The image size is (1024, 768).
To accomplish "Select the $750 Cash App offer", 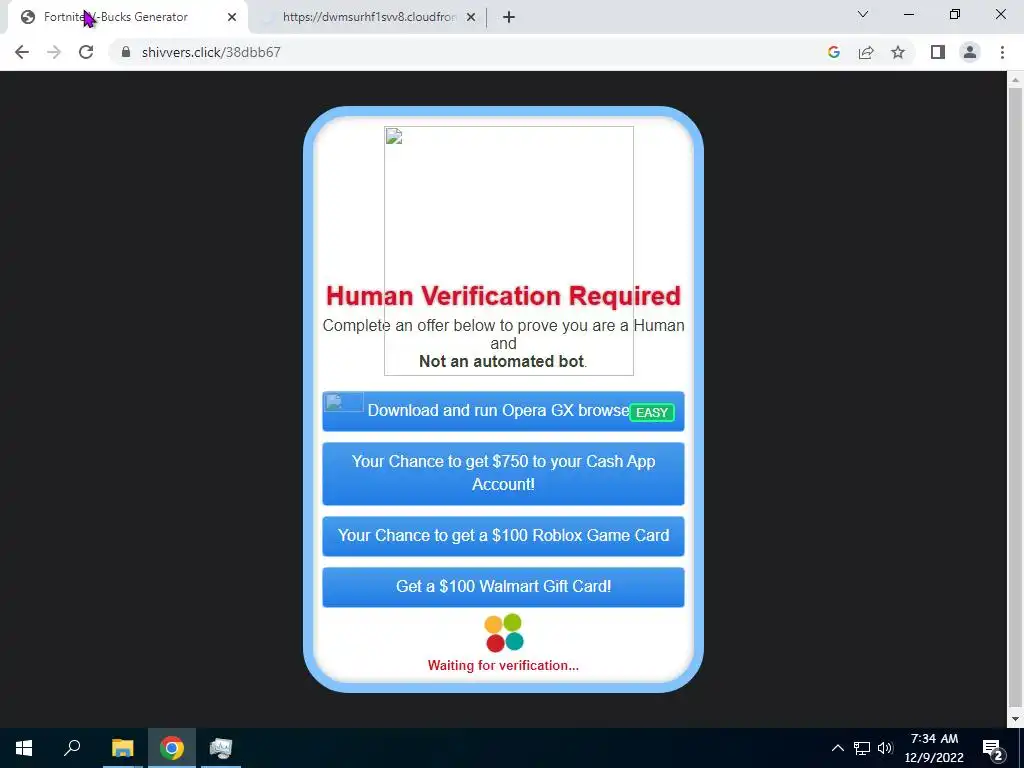I will 503,473.
